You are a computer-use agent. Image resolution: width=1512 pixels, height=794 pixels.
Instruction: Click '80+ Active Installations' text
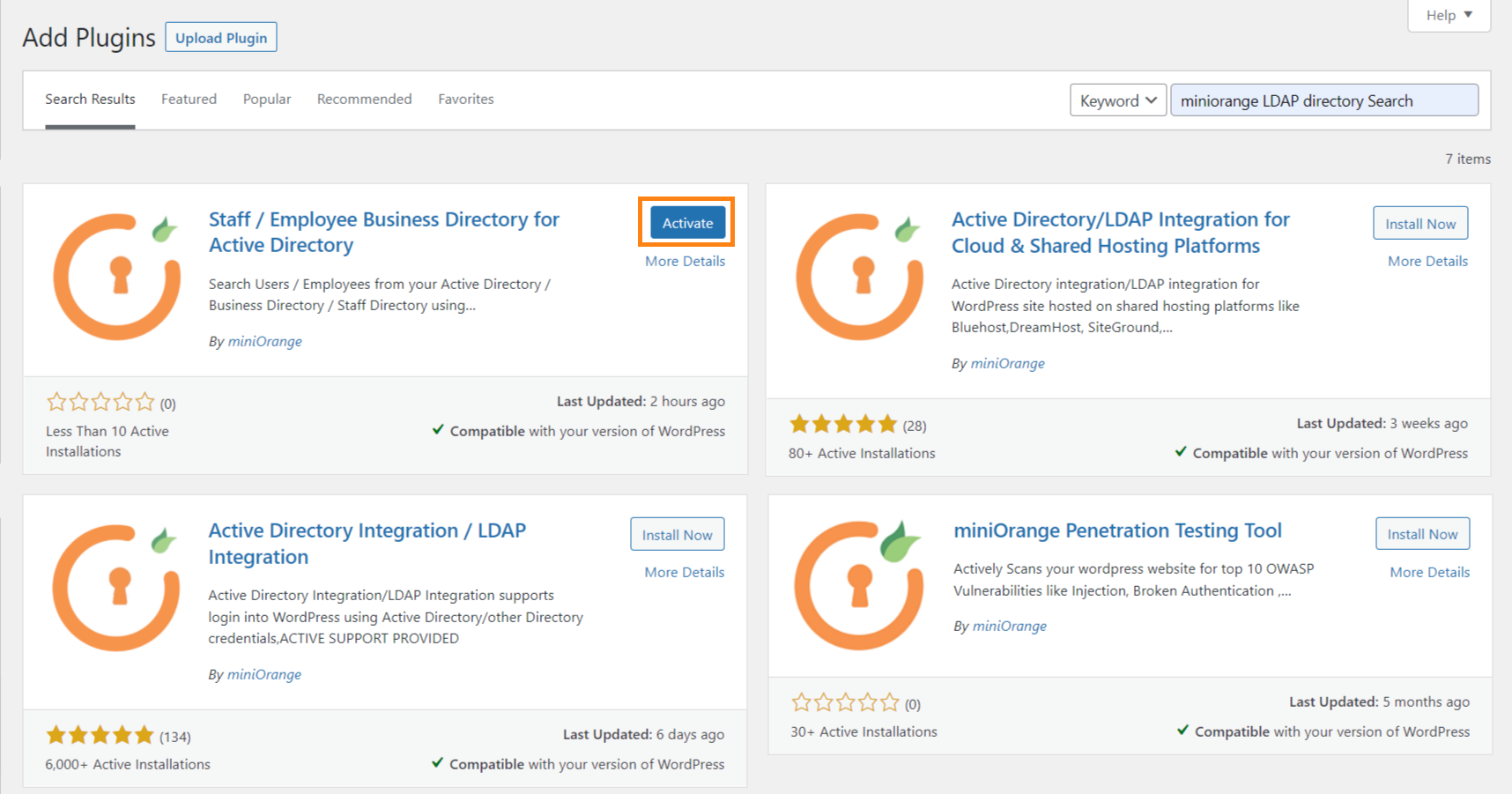862,453
